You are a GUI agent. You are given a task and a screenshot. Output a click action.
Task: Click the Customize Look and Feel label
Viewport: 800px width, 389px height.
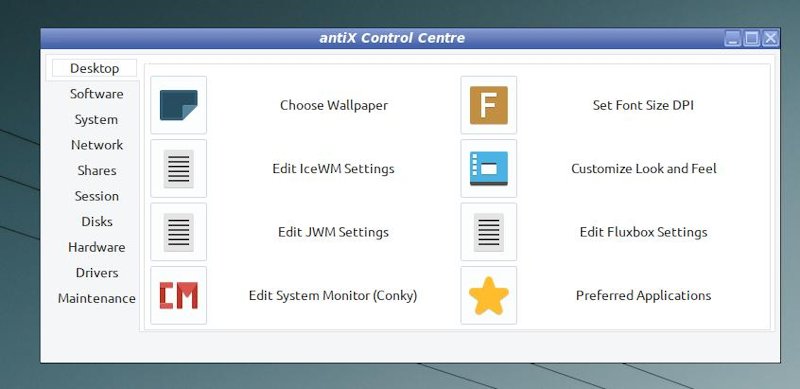643,168
